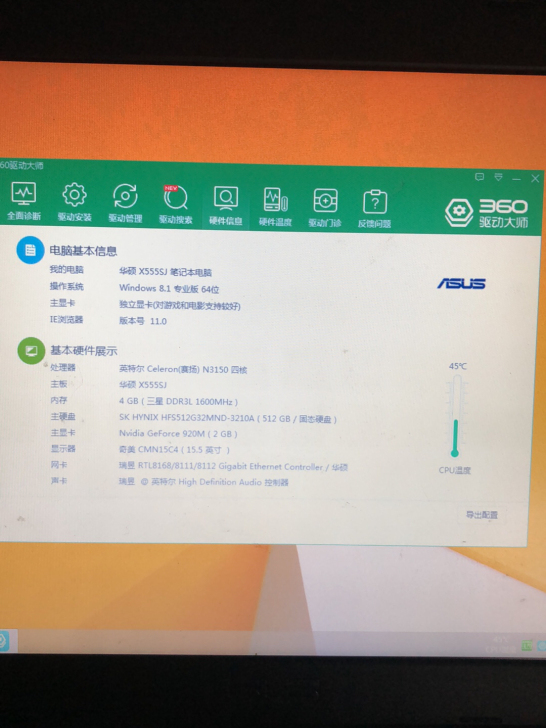Click the 操作系统 label
Screen dimensions: 546x728
tap(66, 286)
